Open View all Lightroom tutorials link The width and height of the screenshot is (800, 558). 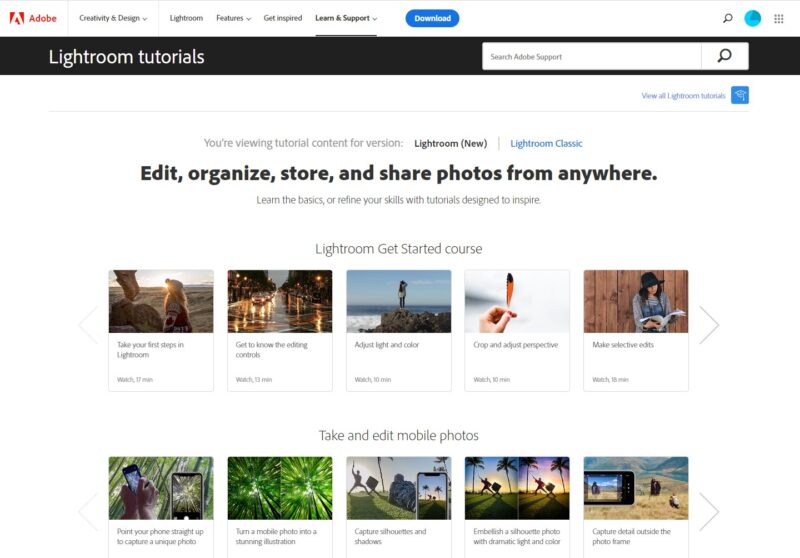[x=683, y=95]
